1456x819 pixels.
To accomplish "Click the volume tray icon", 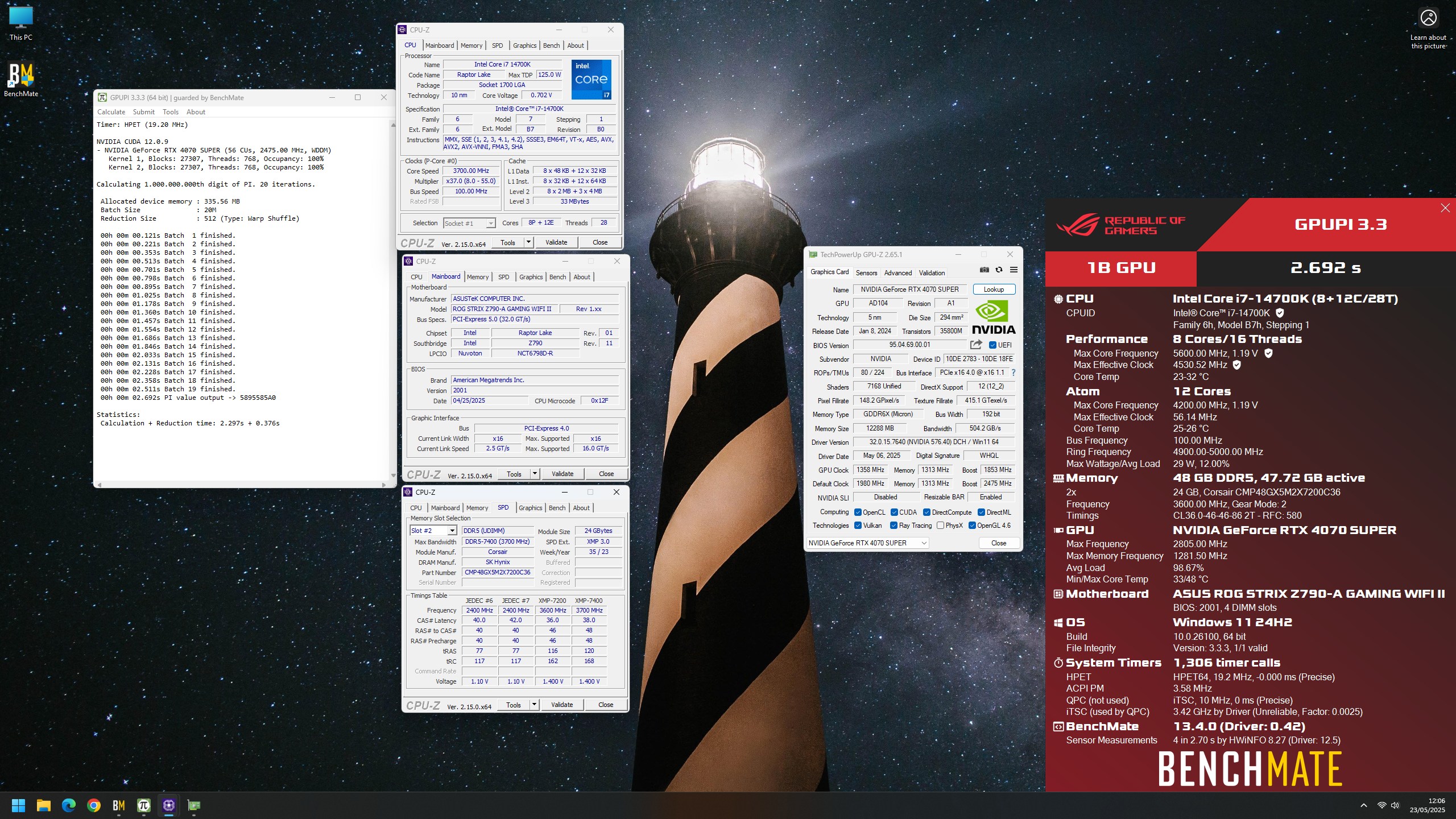I will tap(1395, 805).
